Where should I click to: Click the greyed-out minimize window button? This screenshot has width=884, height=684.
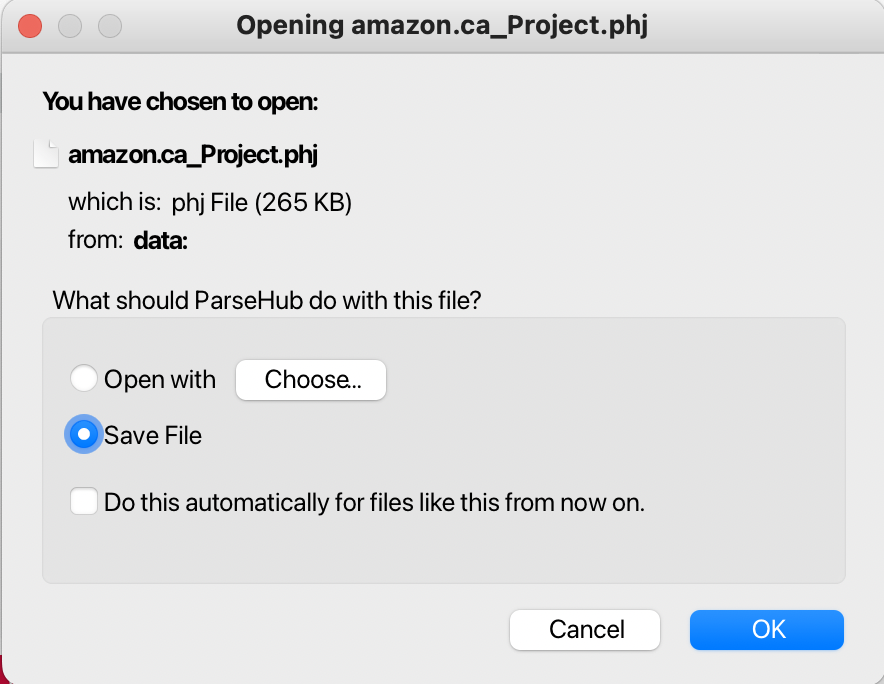pos(70,26)
